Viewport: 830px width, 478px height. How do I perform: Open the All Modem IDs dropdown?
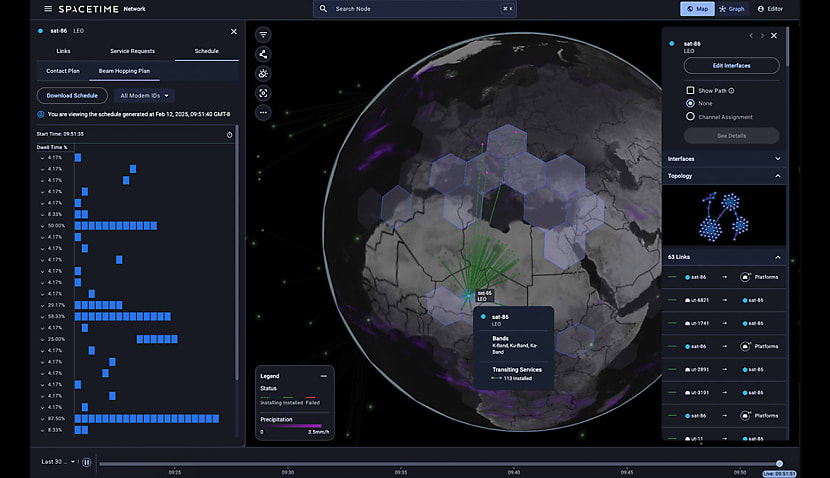146,96
